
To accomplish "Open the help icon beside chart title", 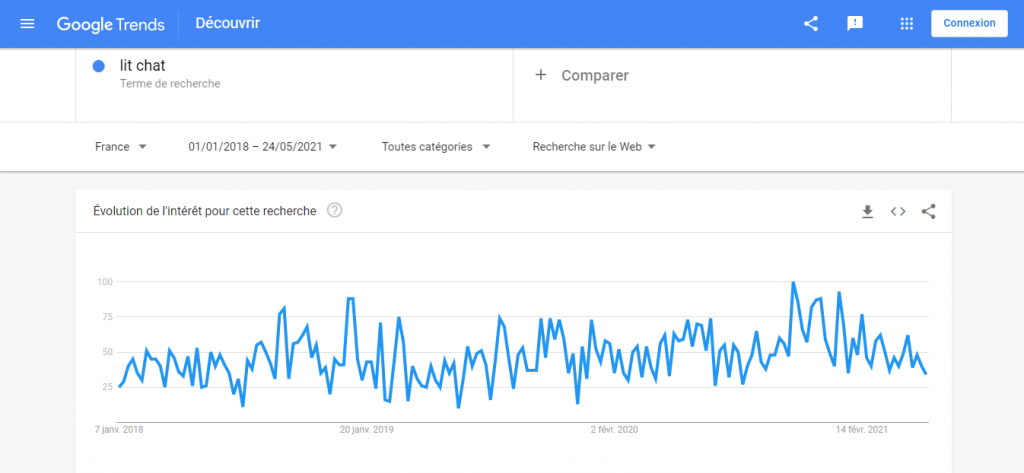I will pos(335,210).
